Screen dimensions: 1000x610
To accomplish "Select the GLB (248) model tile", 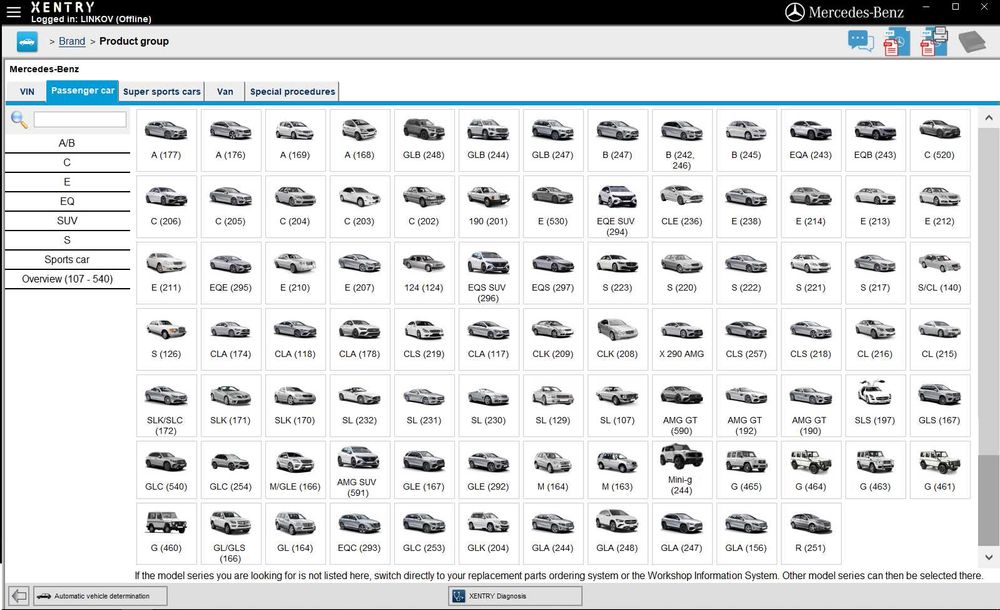I will point(423,140).
